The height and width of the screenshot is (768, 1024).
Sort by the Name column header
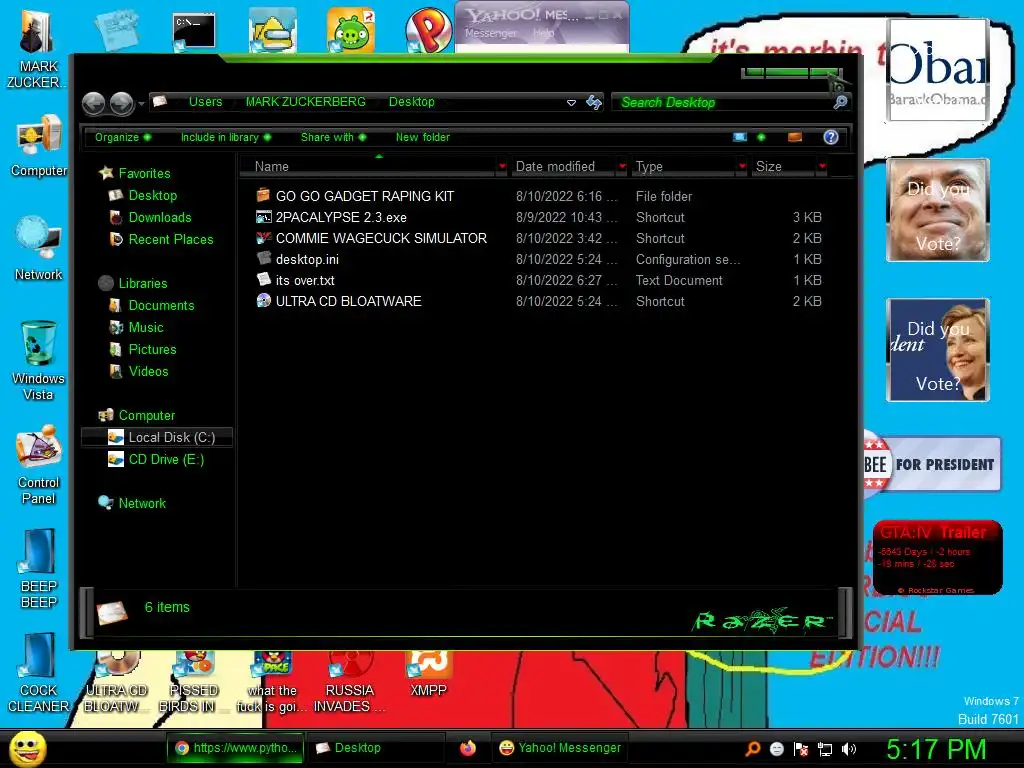point(368,167)
